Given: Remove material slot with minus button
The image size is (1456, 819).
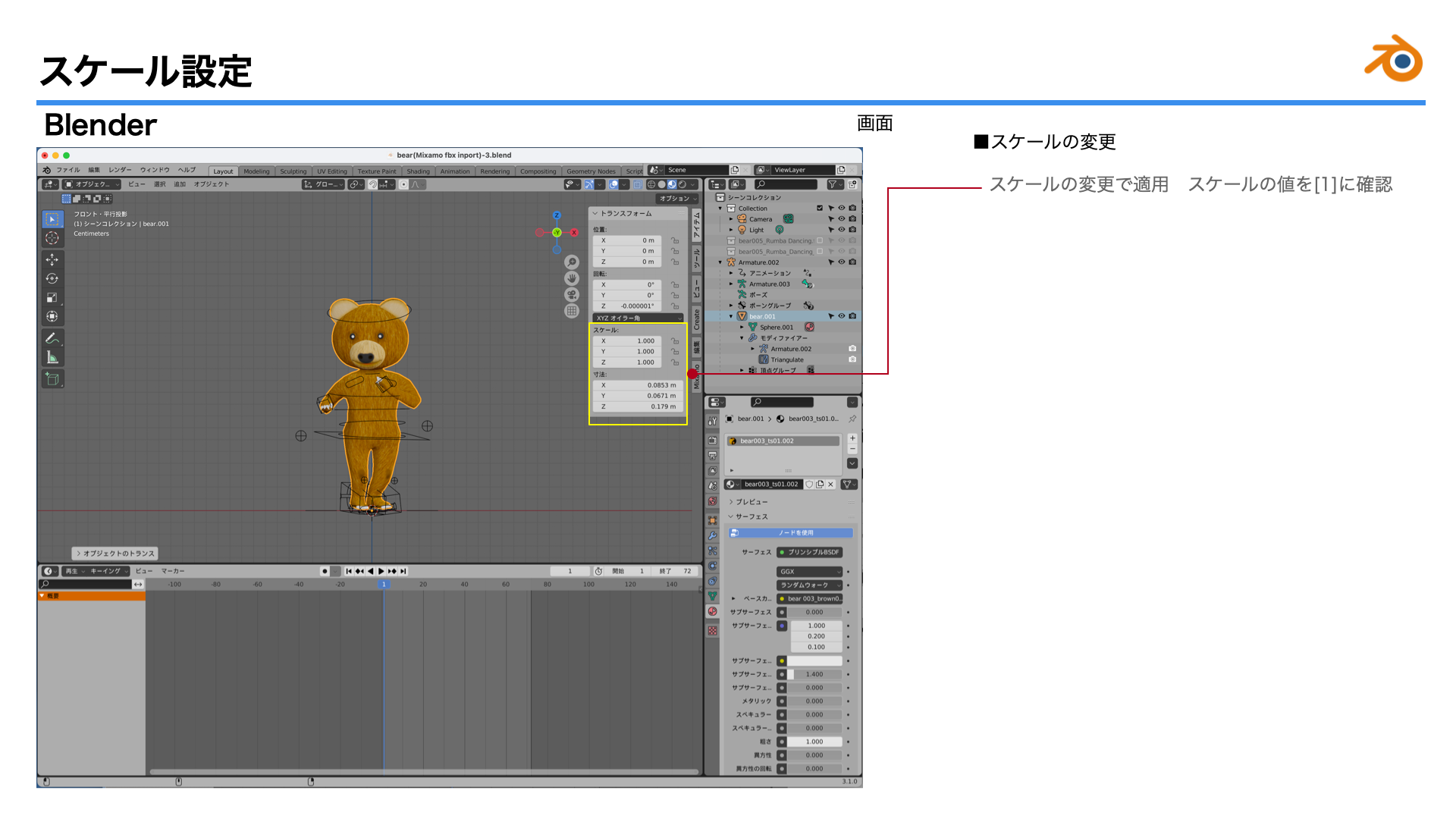Looking at the screenshot, I should pyautogui.click(x=852, y=448).
